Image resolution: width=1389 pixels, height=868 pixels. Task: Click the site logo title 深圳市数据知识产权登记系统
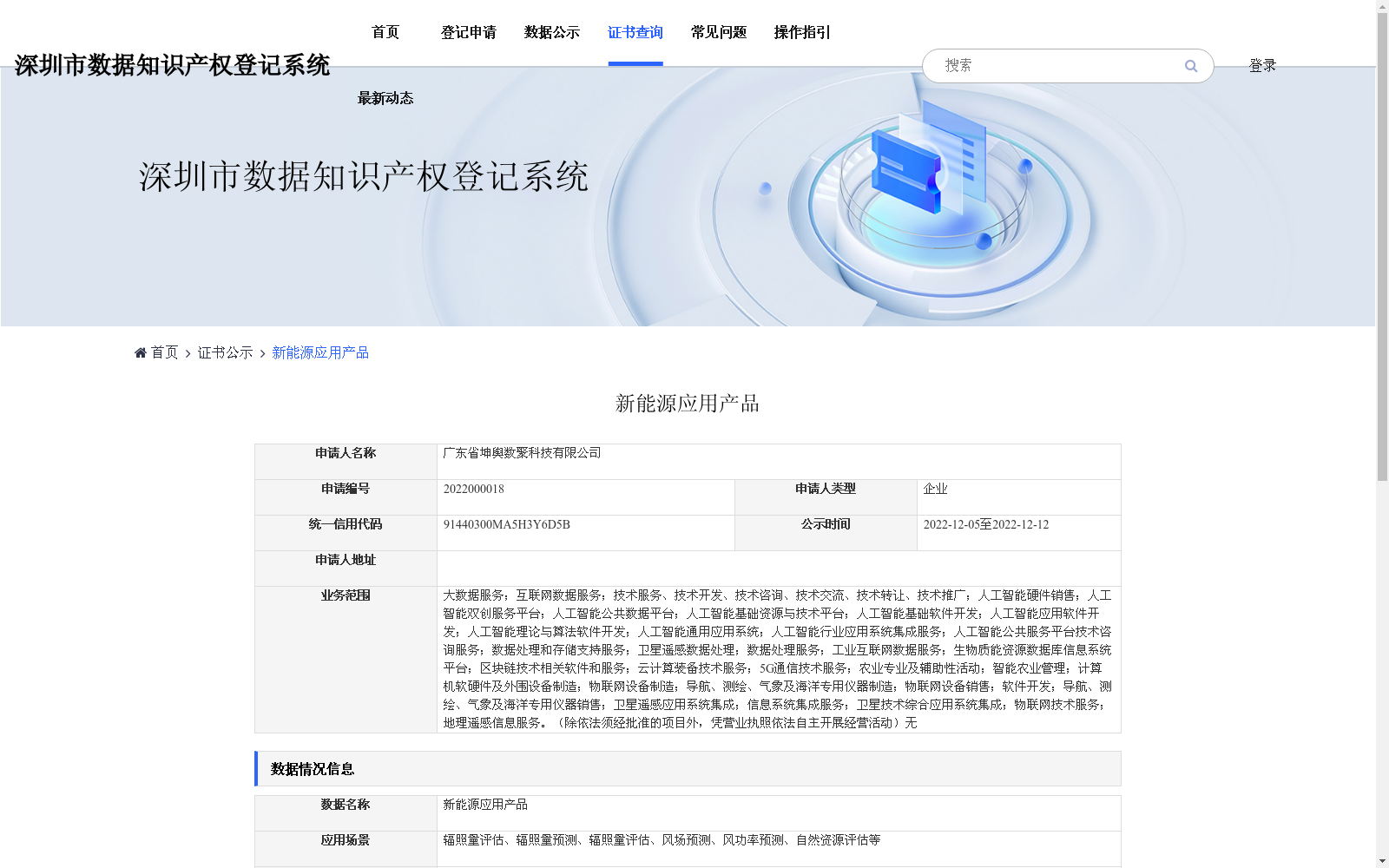click(x=172, y=65)
